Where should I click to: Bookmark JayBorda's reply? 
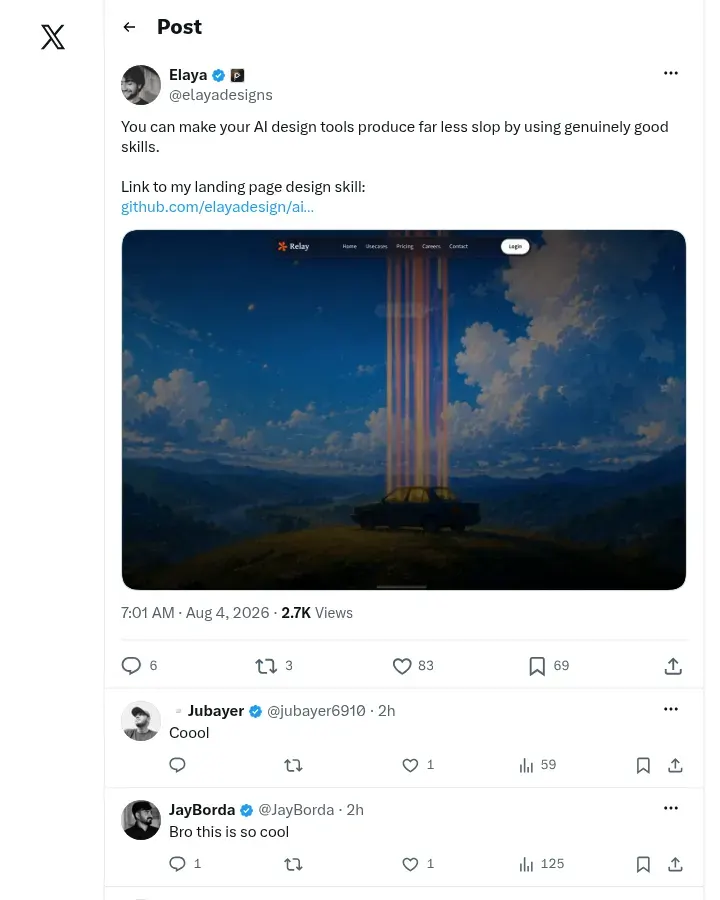(x=643, y=864)
